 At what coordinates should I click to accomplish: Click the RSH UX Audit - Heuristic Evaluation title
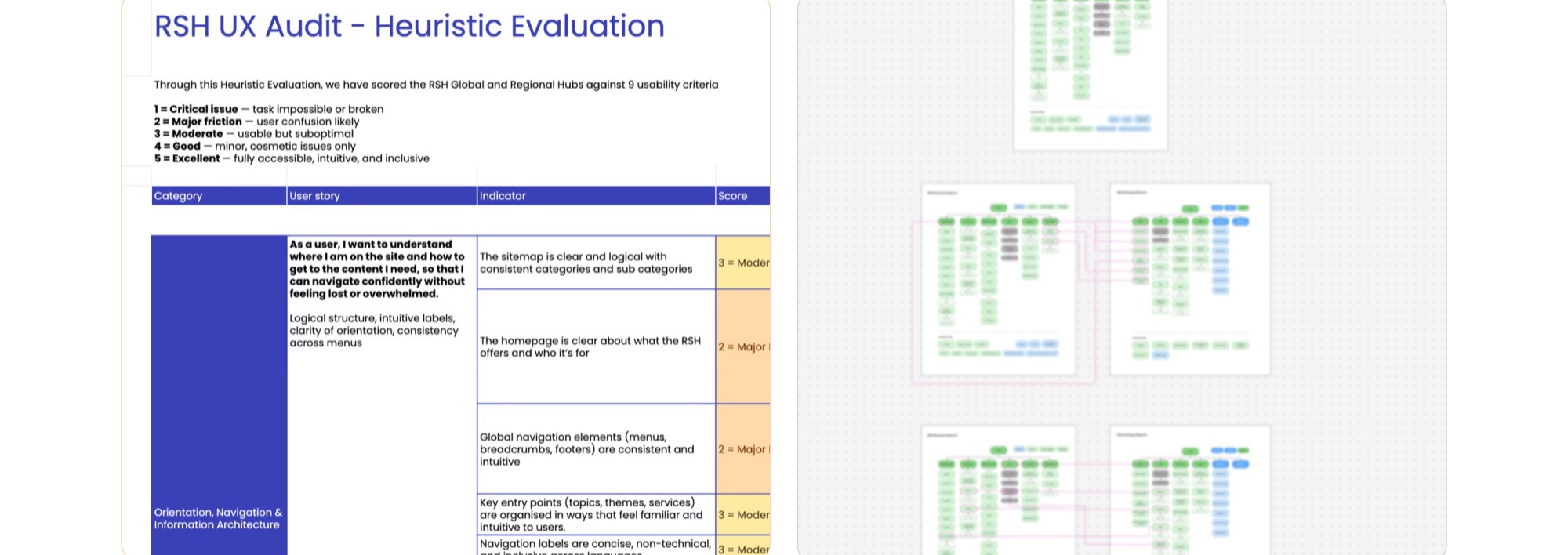point(409,27)
